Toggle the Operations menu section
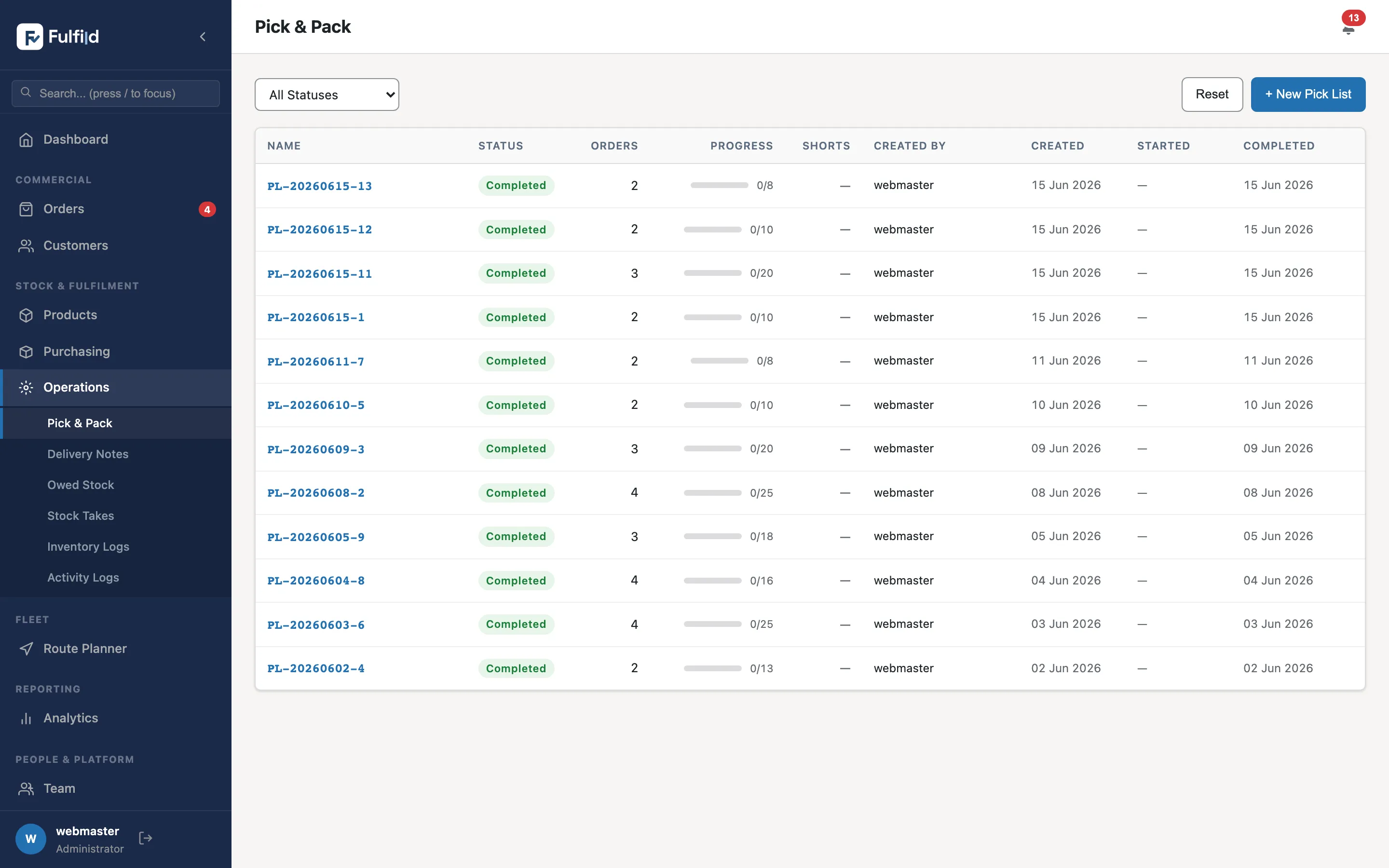Image resolution: width=1389 pixels, height=868 pixels. click(115, 388)
